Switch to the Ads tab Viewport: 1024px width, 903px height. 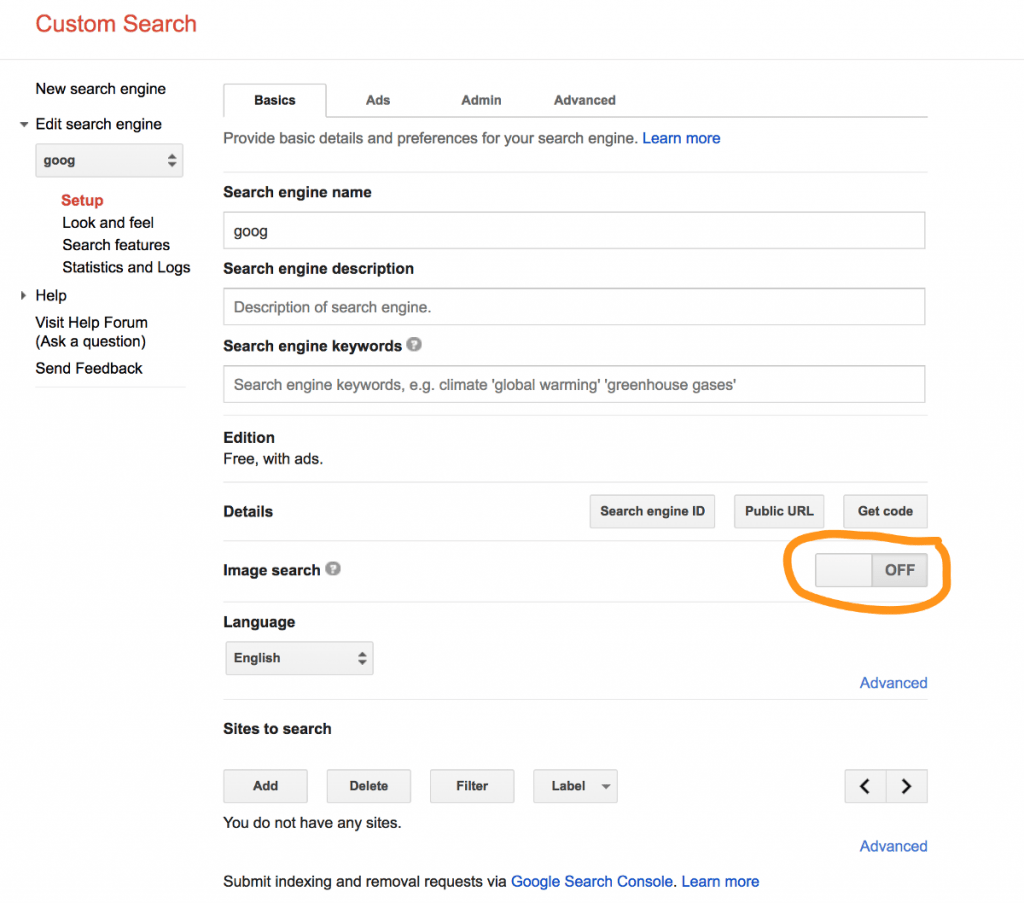tap(378, 100)
